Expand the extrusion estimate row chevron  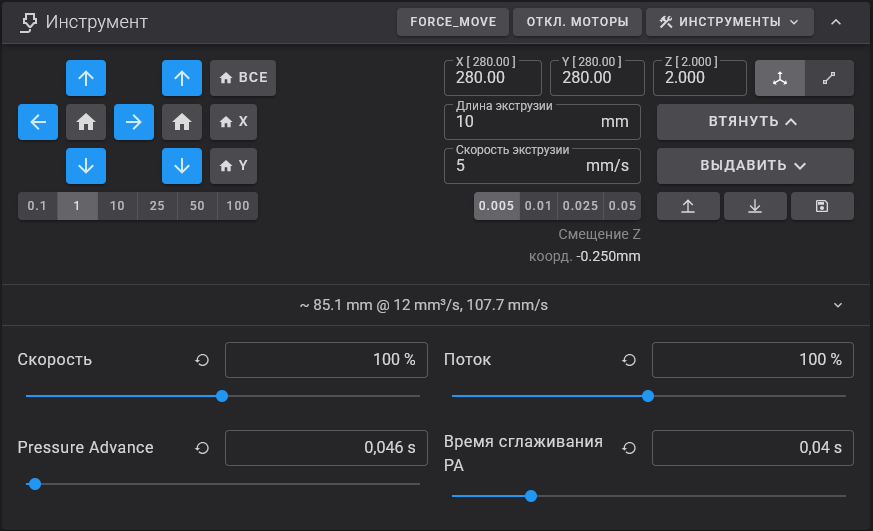coord(838,305)
